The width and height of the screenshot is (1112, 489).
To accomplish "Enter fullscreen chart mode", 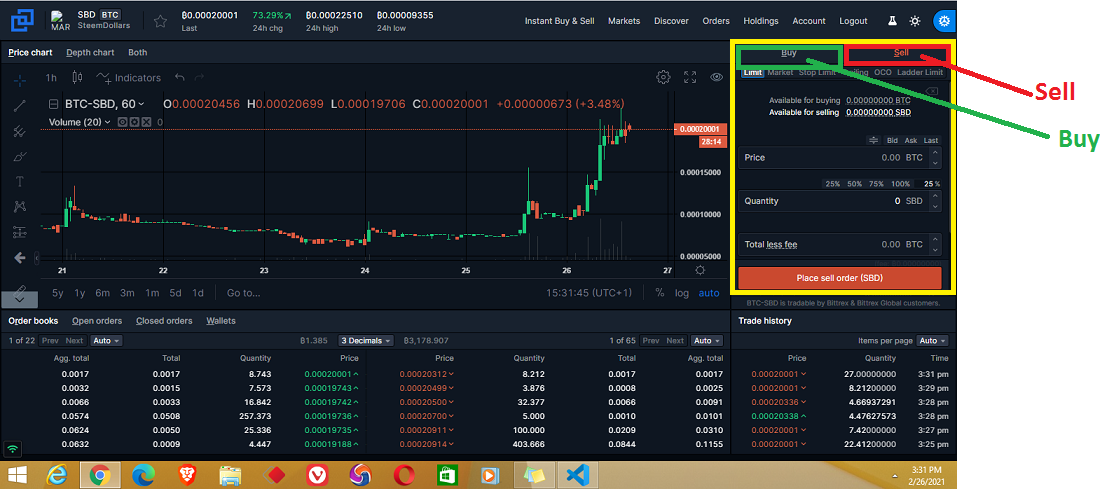I will tap(690, 77).
